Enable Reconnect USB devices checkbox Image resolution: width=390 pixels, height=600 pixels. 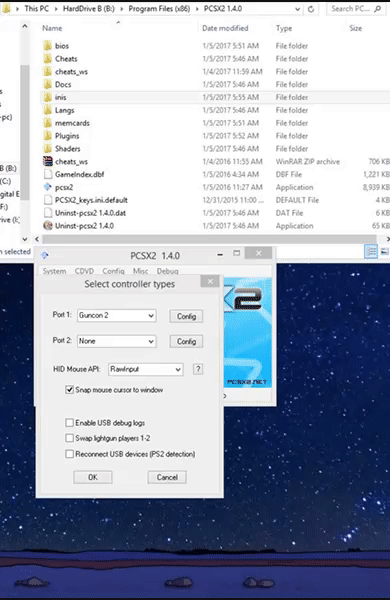[x=69, y=454]
